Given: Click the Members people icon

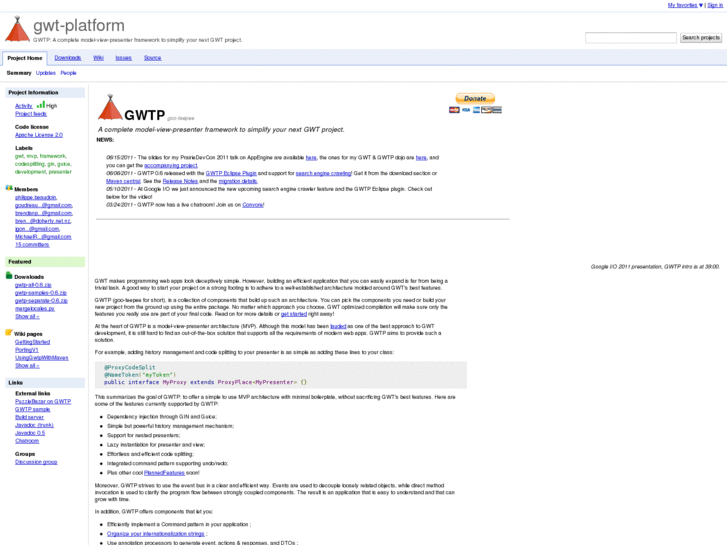Looking at the screenshot, I should 9,188.
